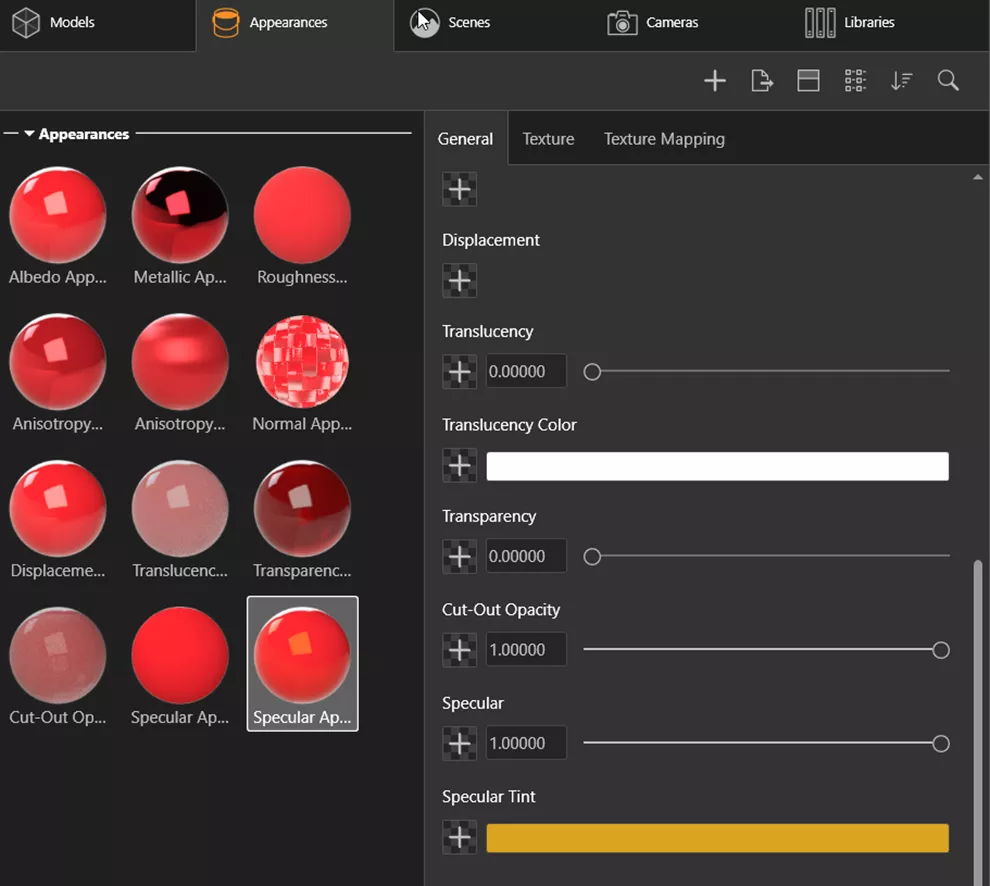
Task: Click the white Translucency Color swatch
Action: tap(717, 466)
